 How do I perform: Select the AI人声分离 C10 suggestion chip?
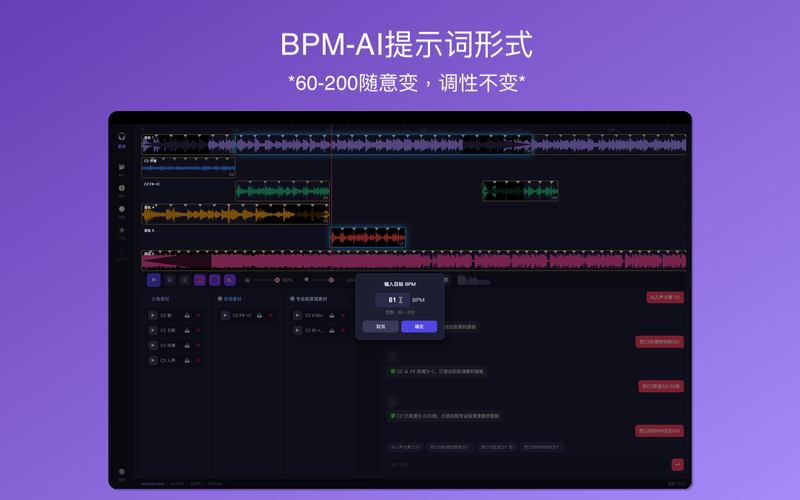click(x=405, y=447)
